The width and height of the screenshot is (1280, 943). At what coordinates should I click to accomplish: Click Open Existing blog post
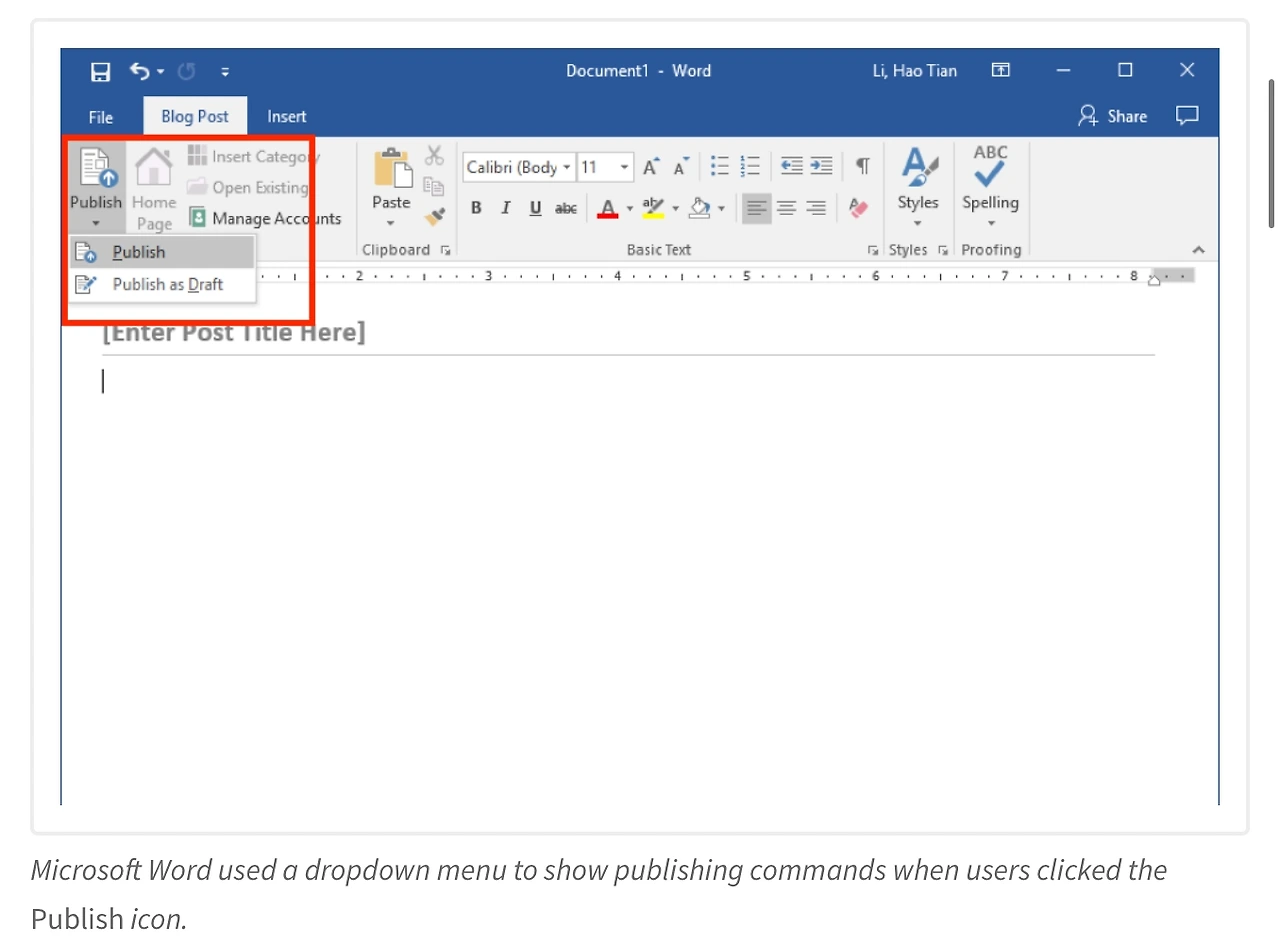click(247, 187)
